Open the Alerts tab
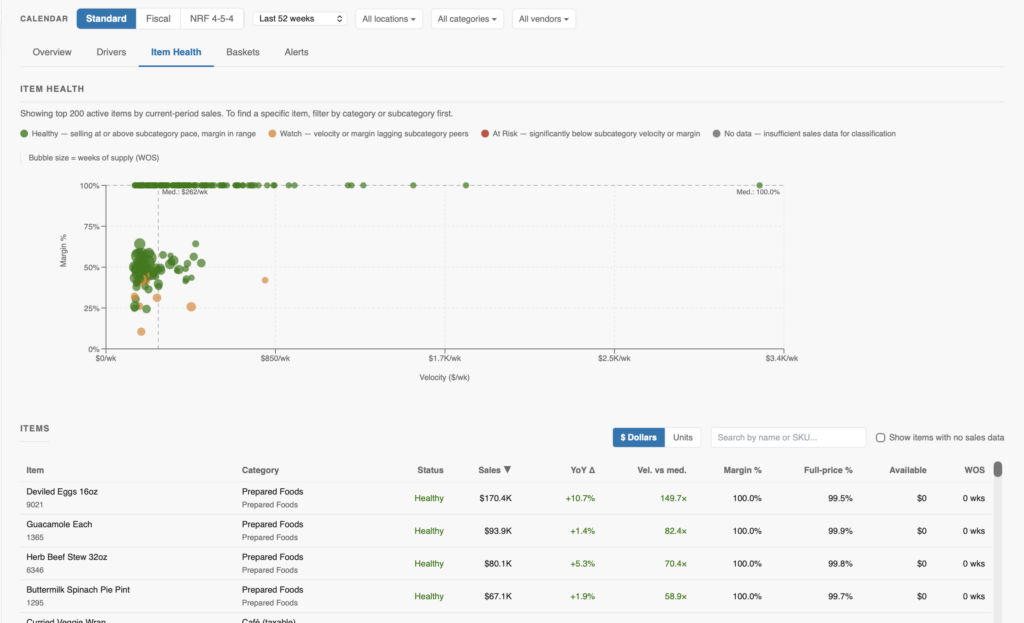The width and height of the screenshot is (1024, 623). click(x=296, y=52)
